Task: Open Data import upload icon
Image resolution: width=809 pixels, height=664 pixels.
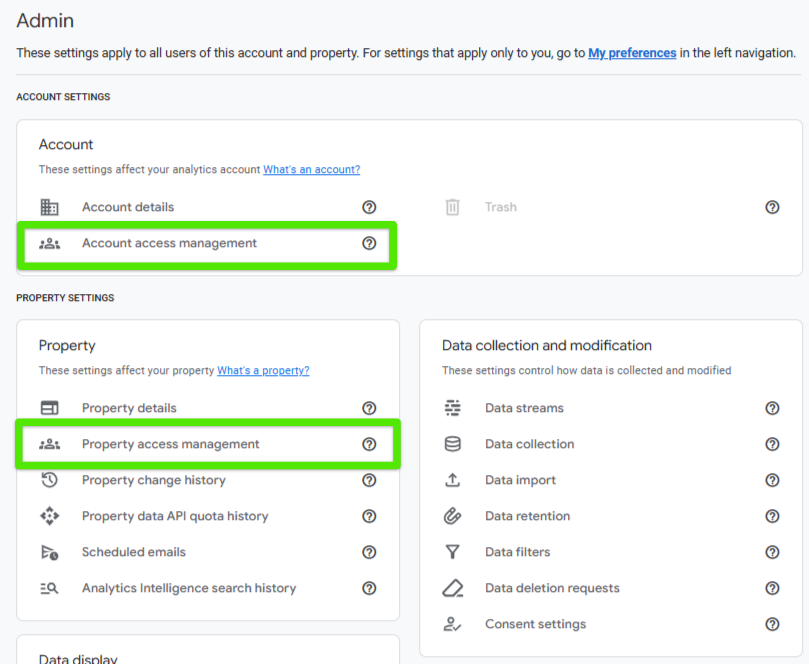Action: click(454, 480)
